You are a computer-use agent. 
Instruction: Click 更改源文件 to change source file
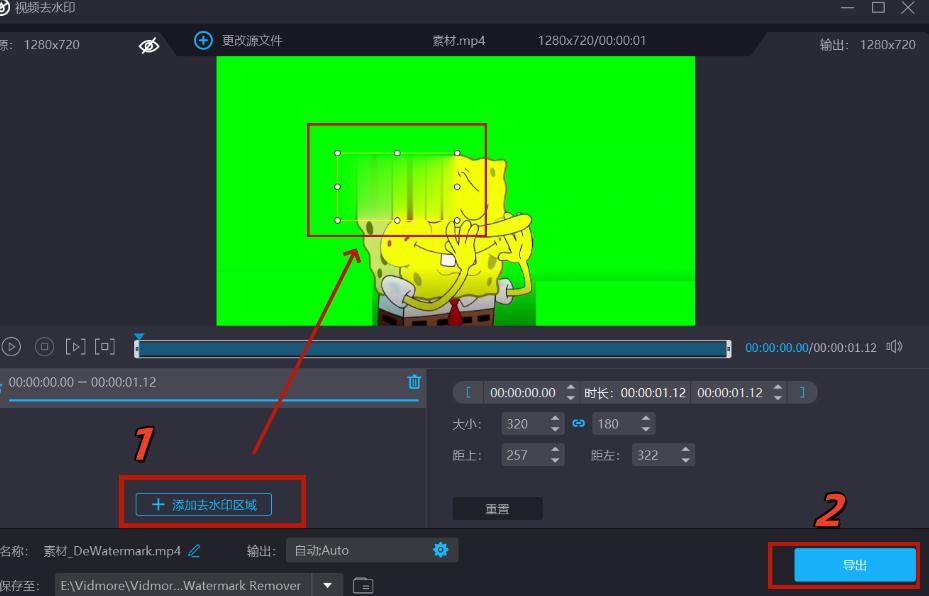[239, 41]
